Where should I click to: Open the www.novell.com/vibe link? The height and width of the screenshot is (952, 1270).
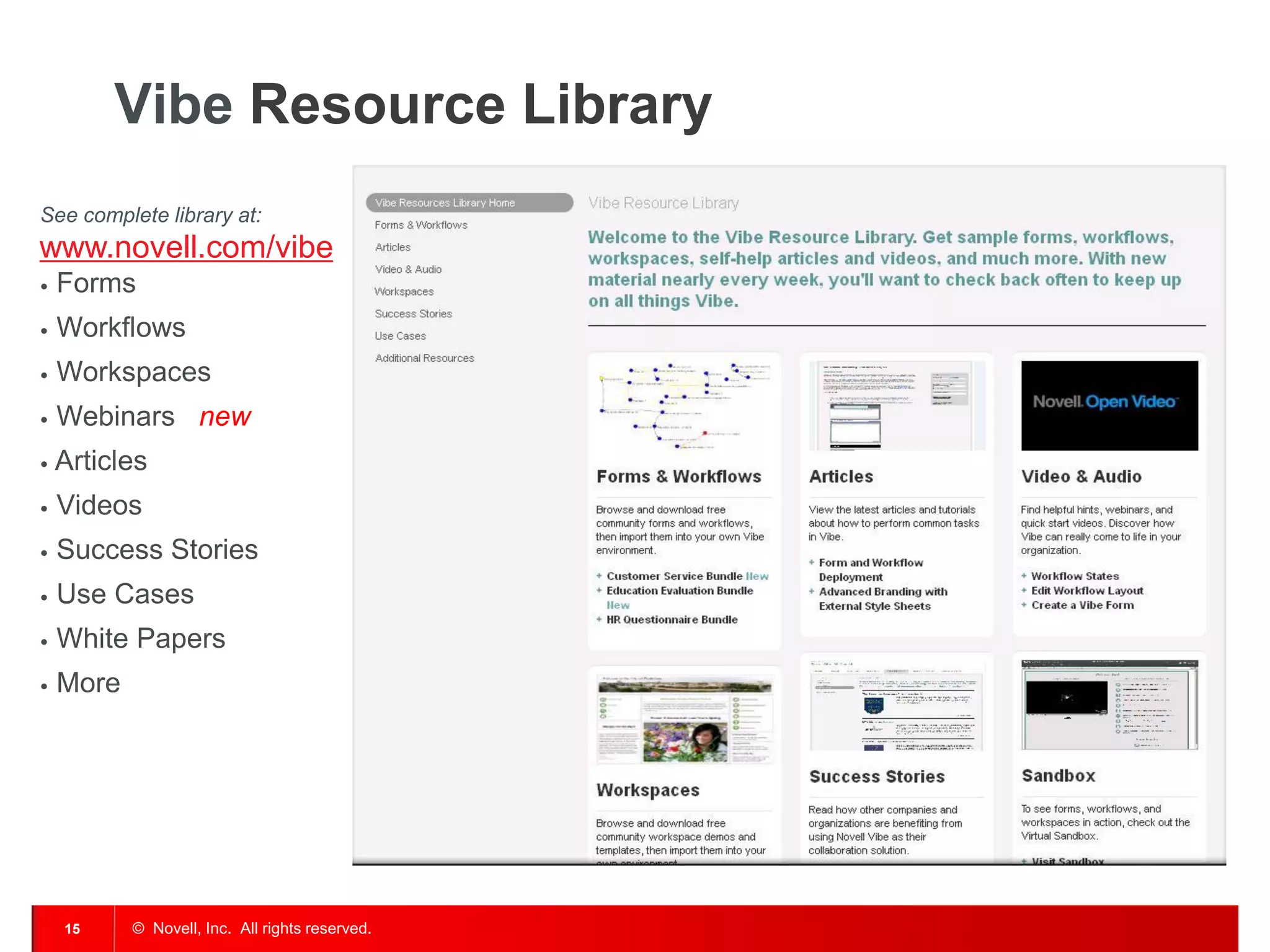(x=186, y=247)
